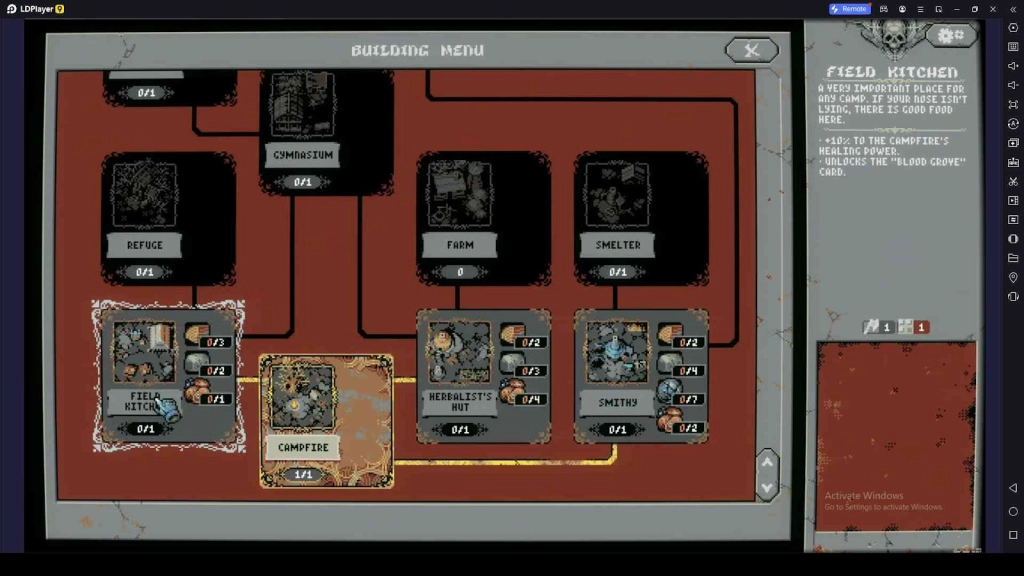Click the Campfire 1/1 counter

[303, 474]
